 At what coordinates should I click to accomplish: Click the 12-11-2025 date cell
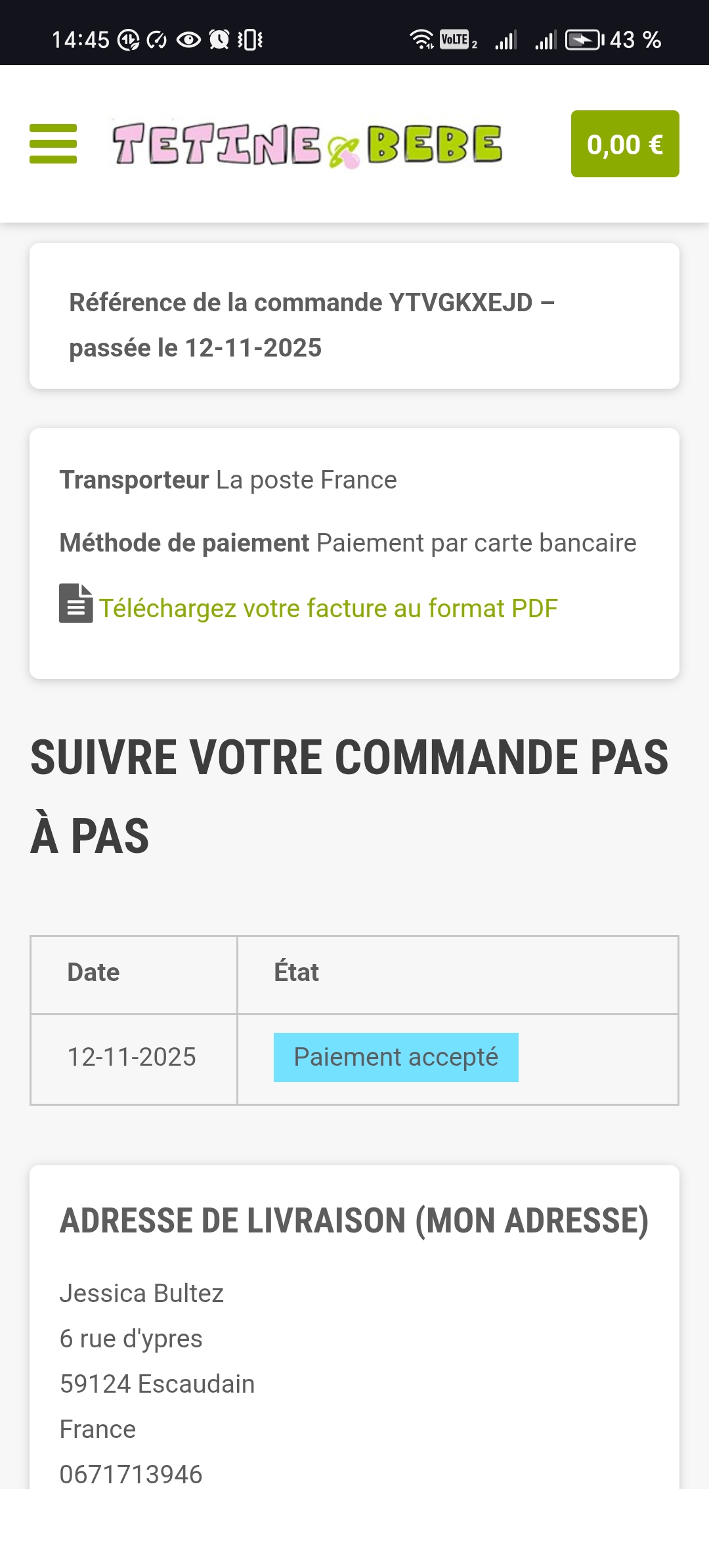pos(132,1057)
